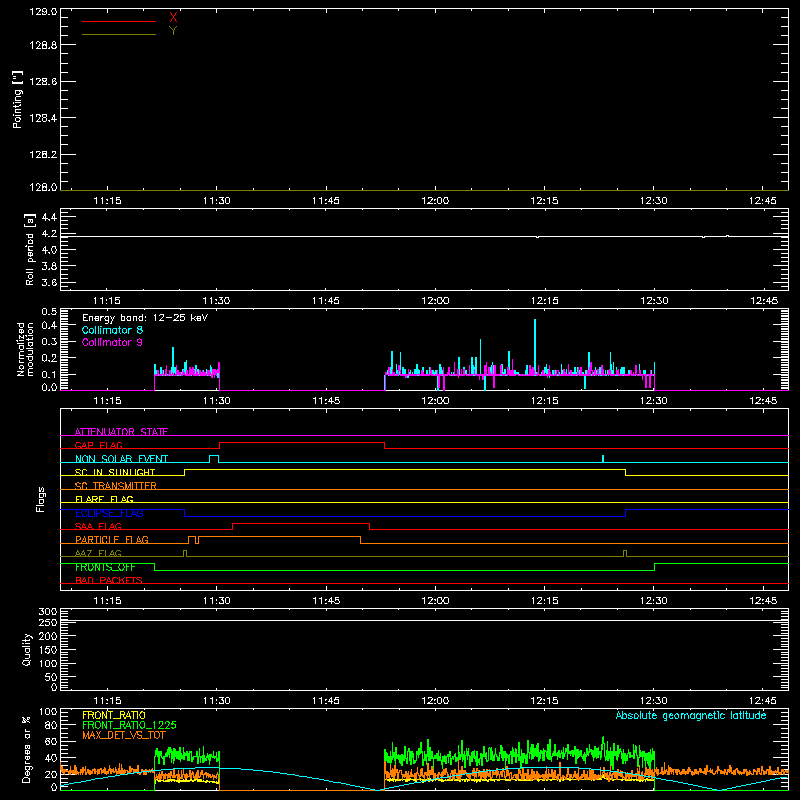Click the red X legend line sample
The image size is (800, 800).
tap(119, 21)
